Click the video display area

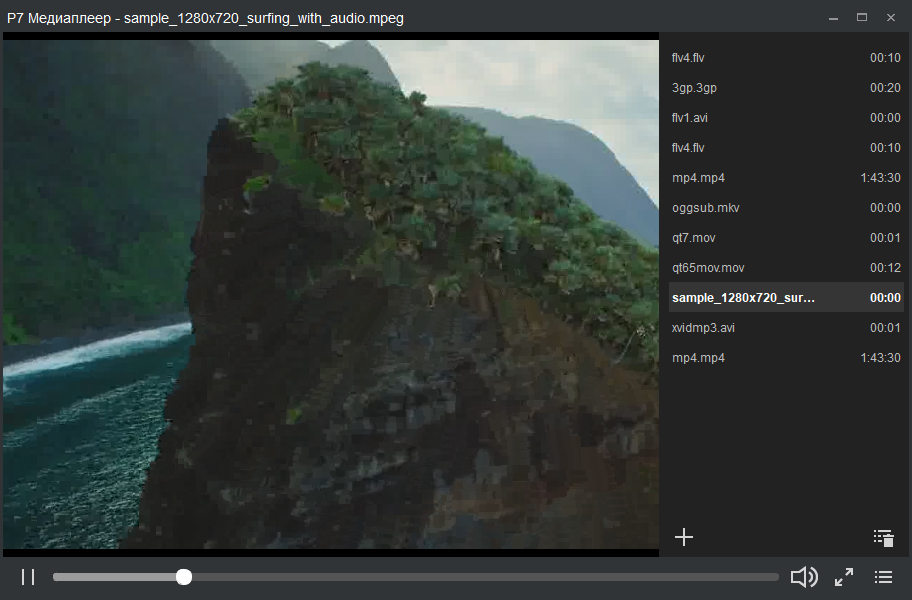pos(330,295)
